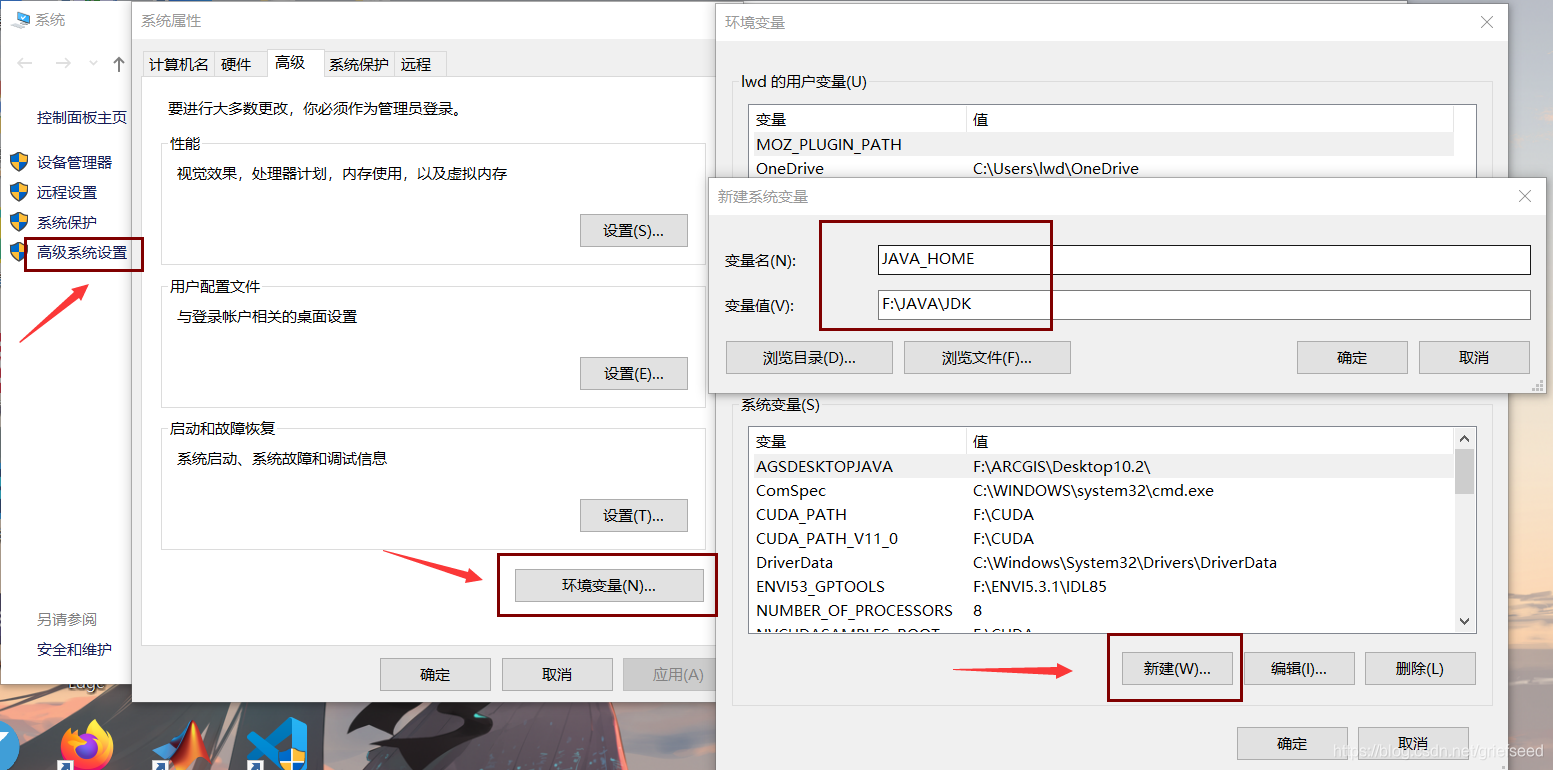
Task: Click 新建(W)... under system variables
Action: coord(1175,668)
